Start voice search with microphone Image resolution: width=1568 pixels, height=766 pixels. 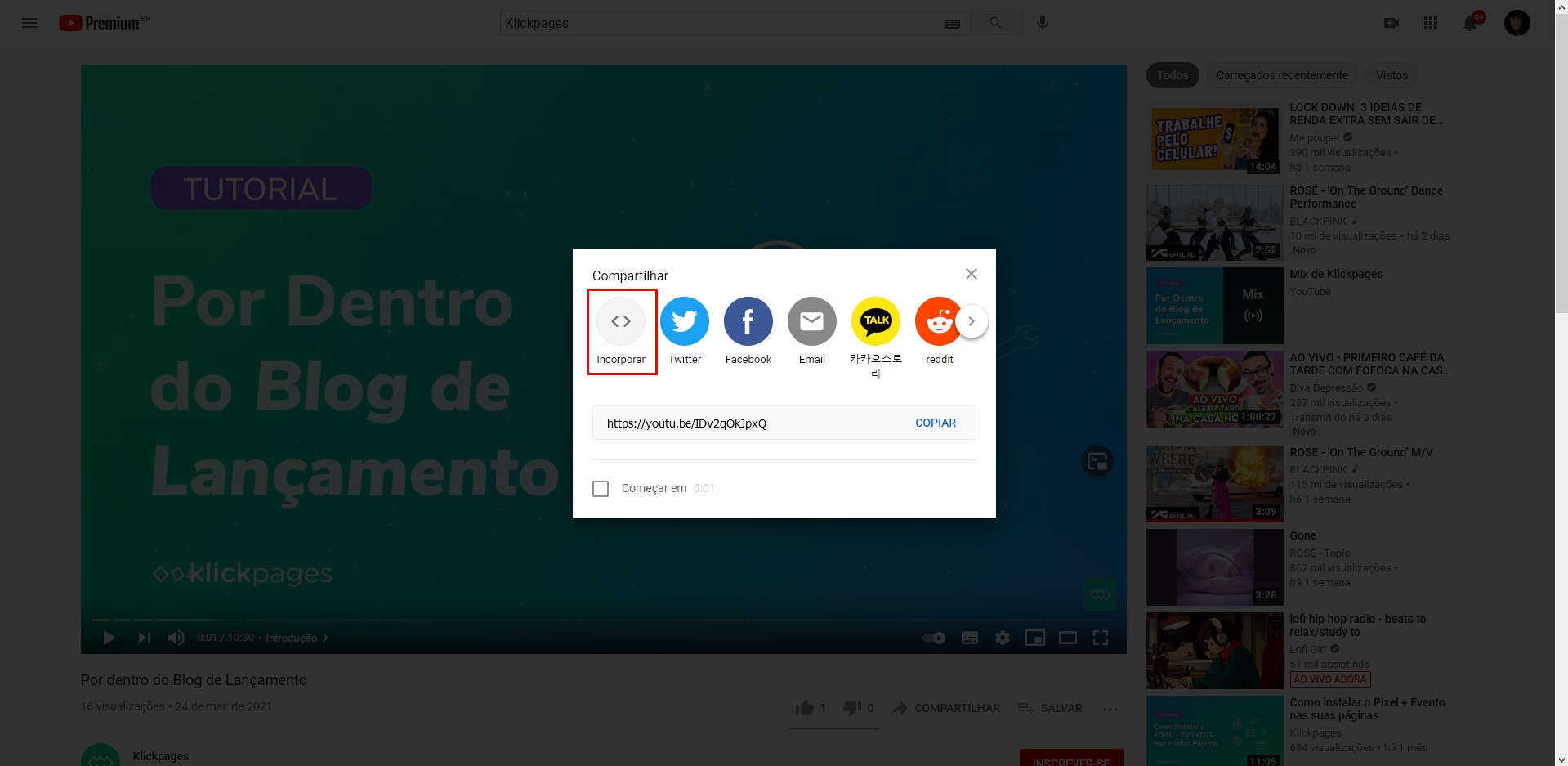click(x=1043, y=23)
